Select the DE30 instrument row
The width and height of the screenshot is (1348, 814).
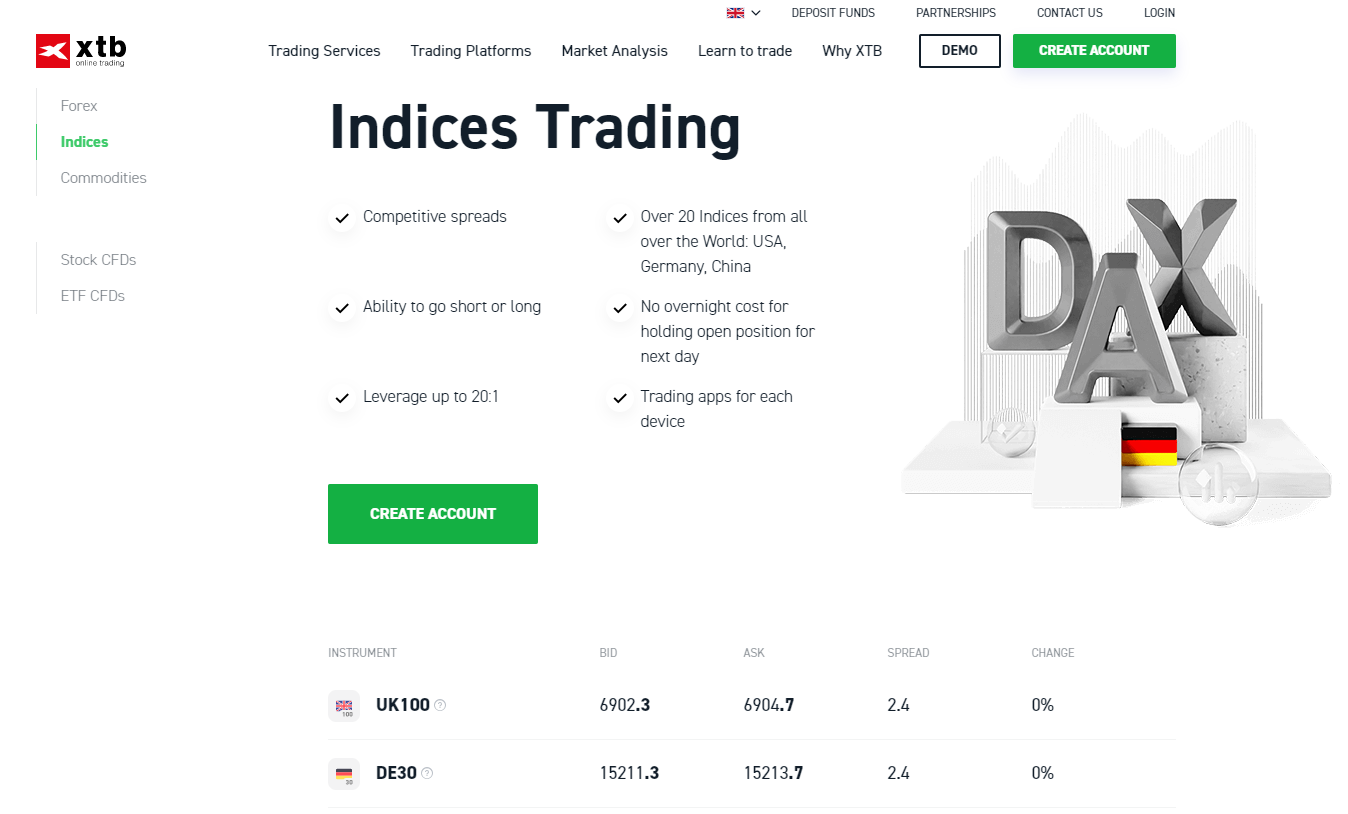(x=750, y=773)
